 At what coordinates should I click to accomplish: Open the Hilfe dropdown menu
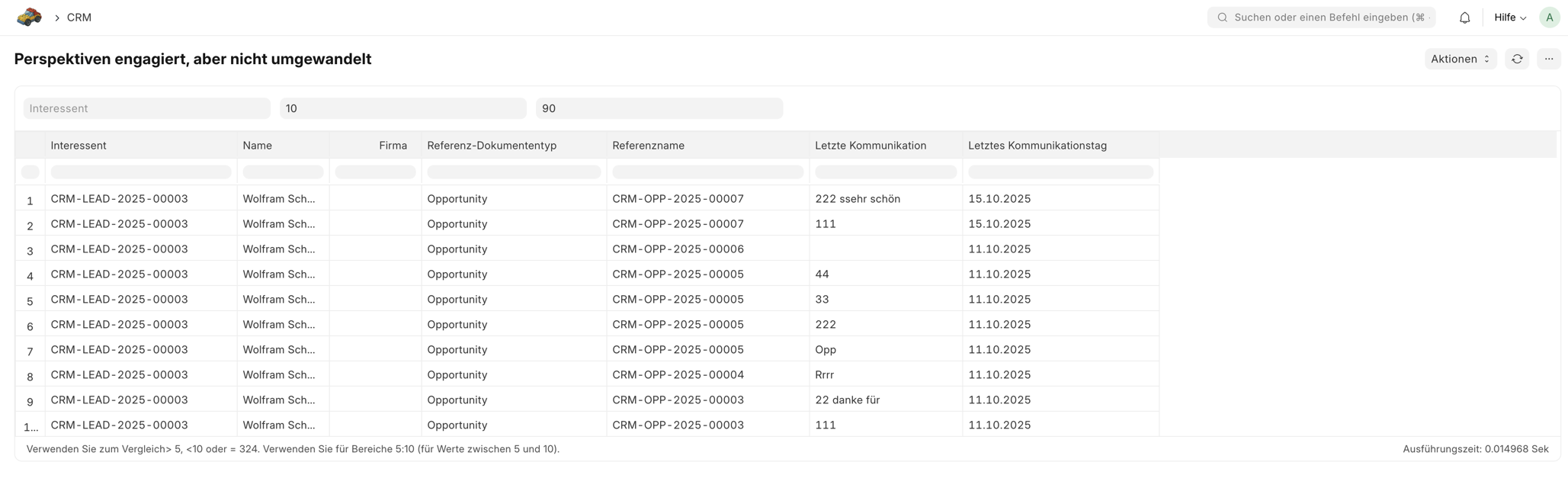(x=1509, y=18)
